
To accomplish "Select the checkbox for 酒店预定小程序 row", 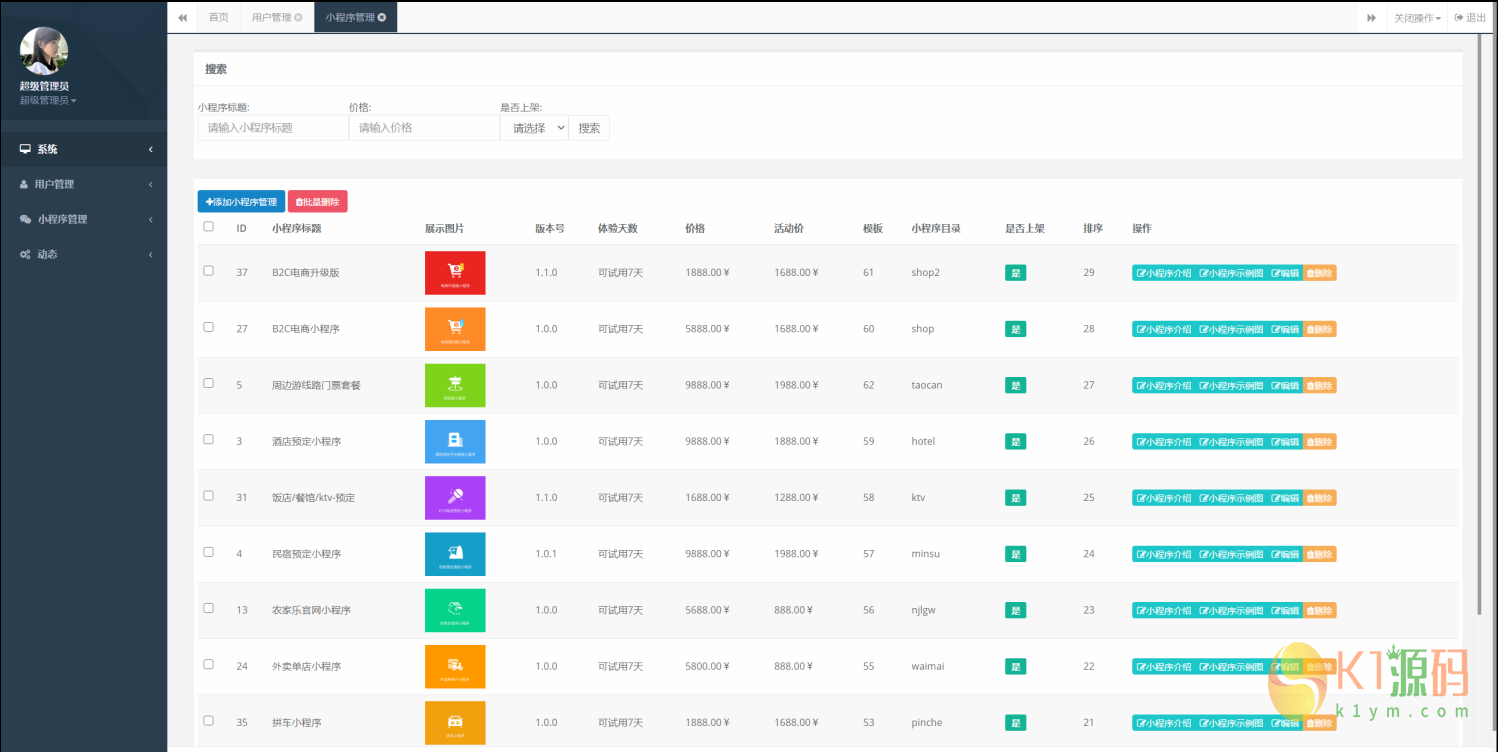I will [208, 439].
